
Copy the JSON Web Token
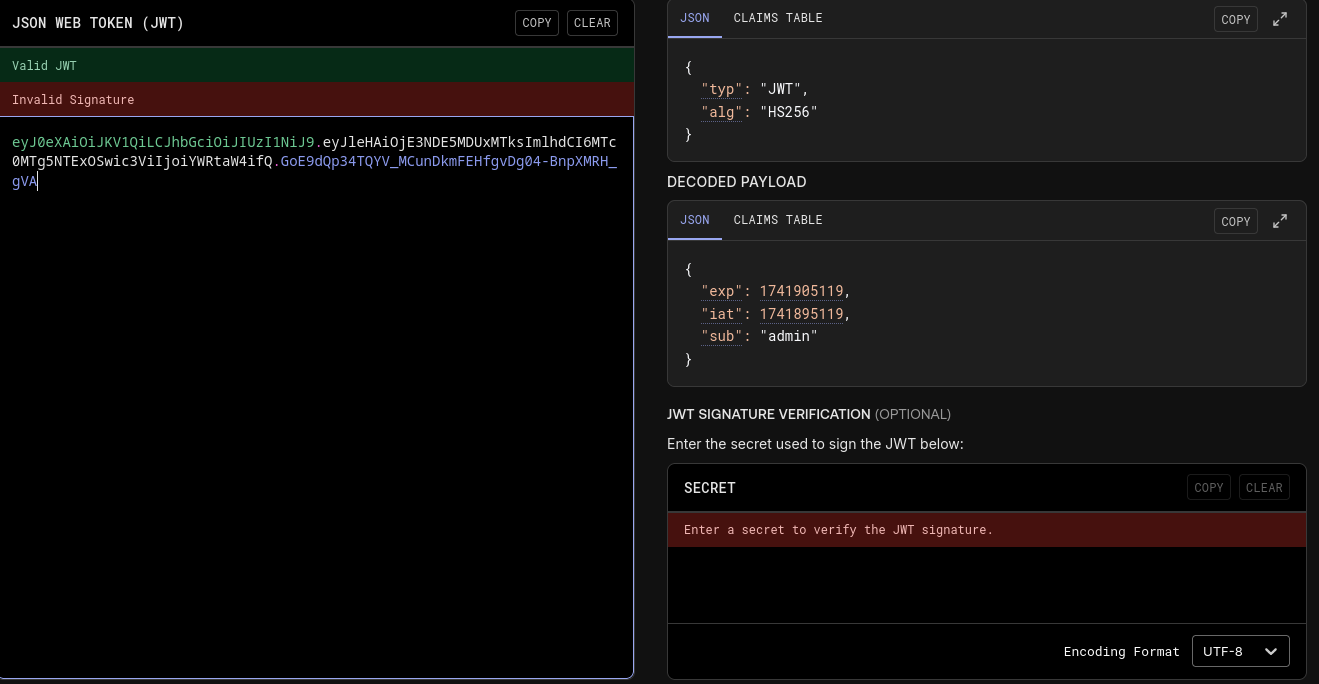536,23
